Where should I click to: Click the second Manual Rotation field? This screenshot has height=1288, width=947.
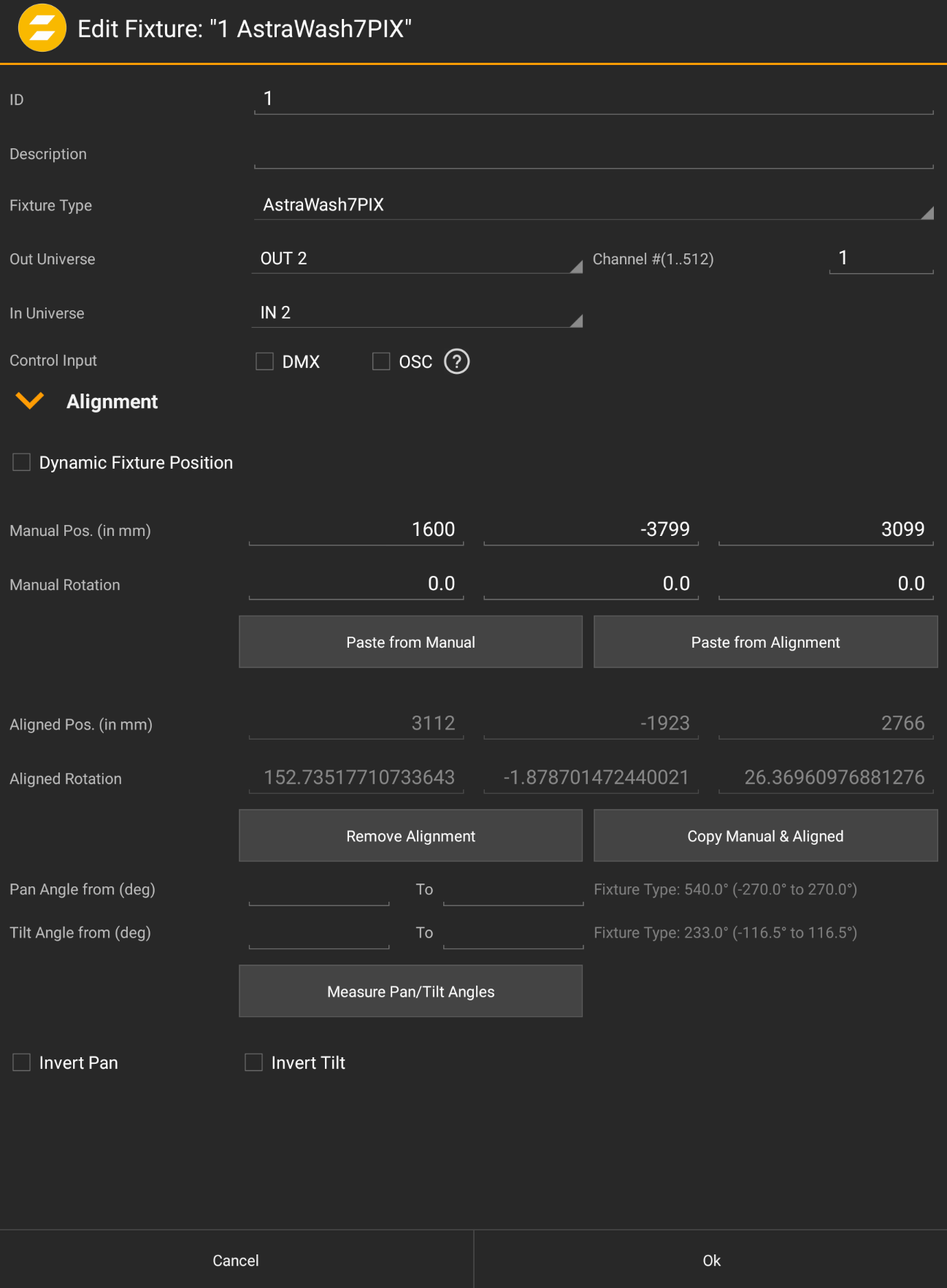pos(591,584)
